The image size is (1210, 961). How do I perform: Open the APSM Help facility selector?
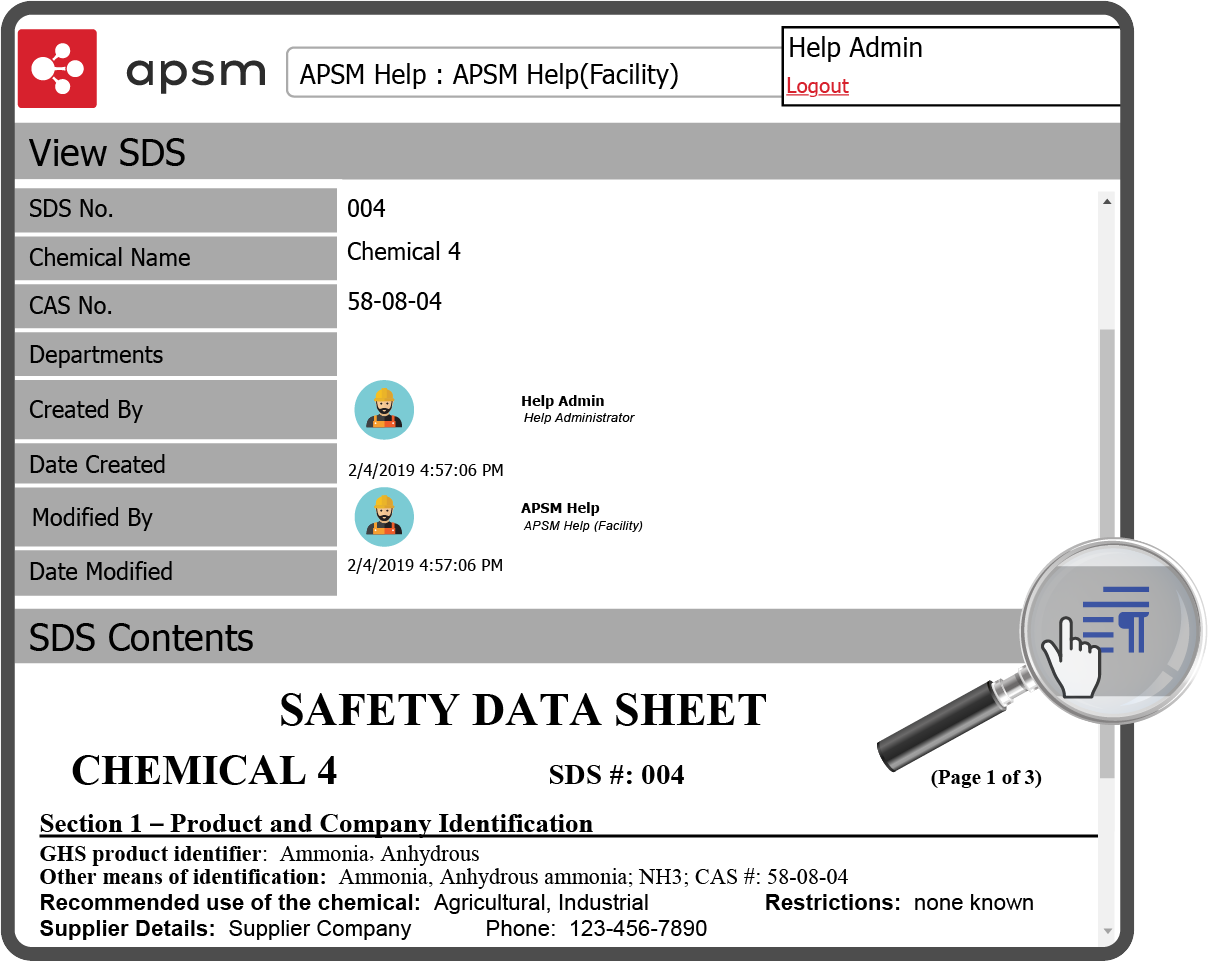click(535, 73)
